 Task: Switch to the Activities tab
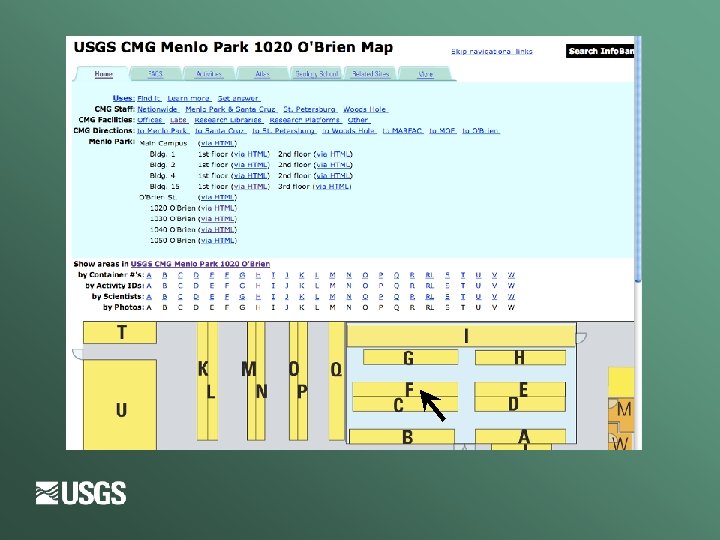click(209, 74)
